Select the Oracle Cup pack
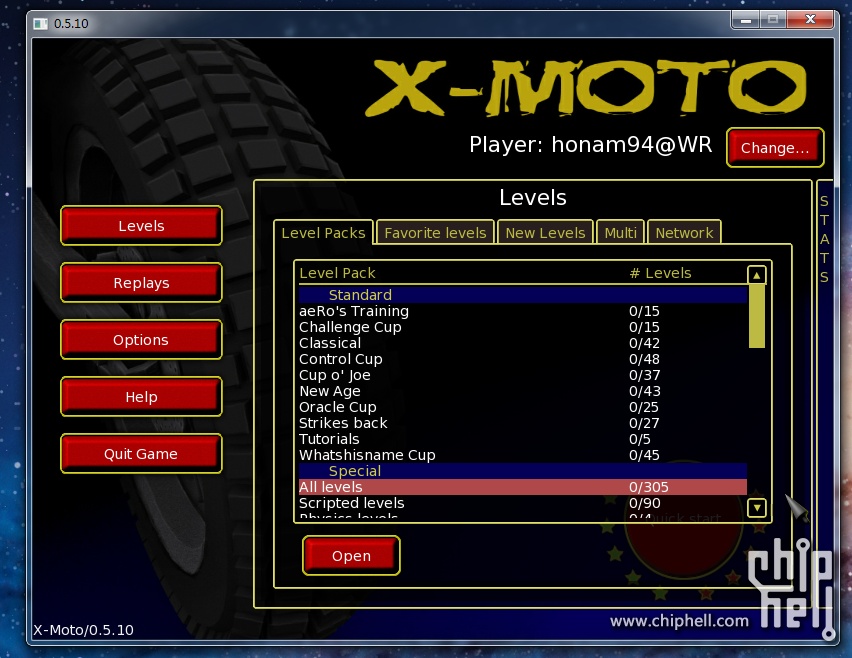The image size is (852, 658). pos(523,407)
